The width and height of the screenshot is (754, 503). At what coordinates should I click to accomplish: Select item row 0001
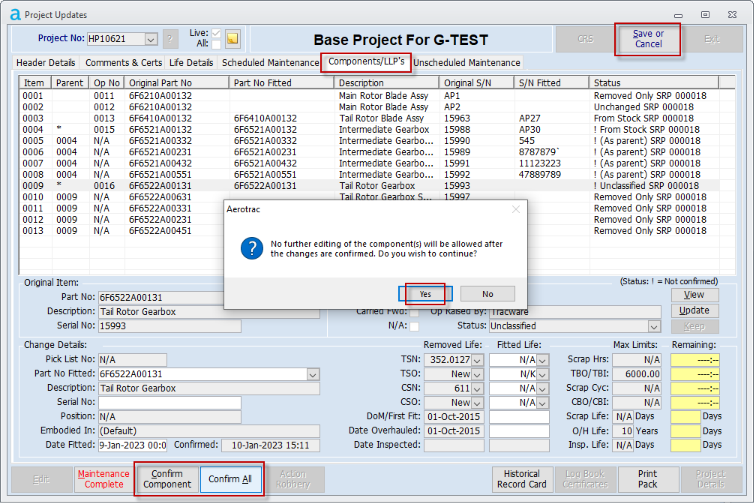(369, 96)
